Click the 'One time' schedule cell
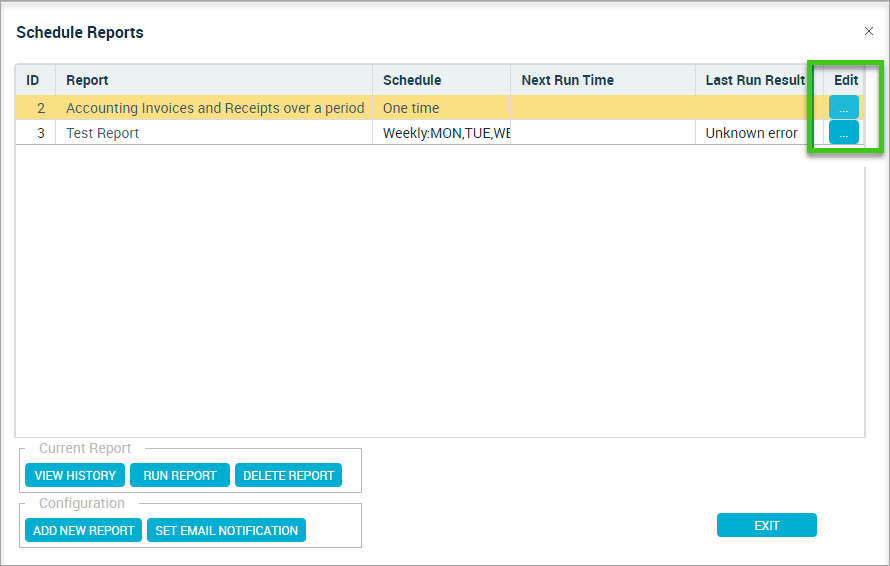This screenshot has width=890, height=566. 441,108
